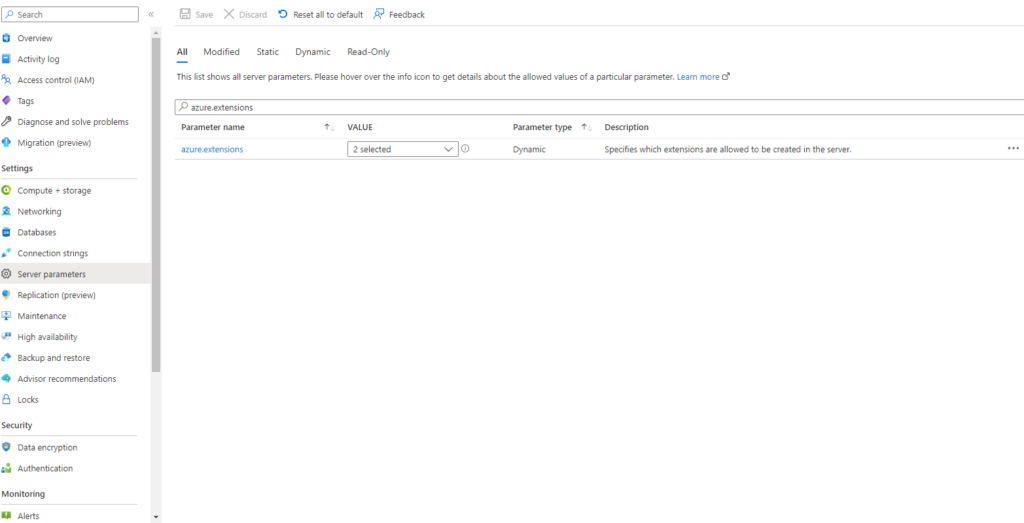Click the sidebar scrollbar up arrow

coord(155,32)
